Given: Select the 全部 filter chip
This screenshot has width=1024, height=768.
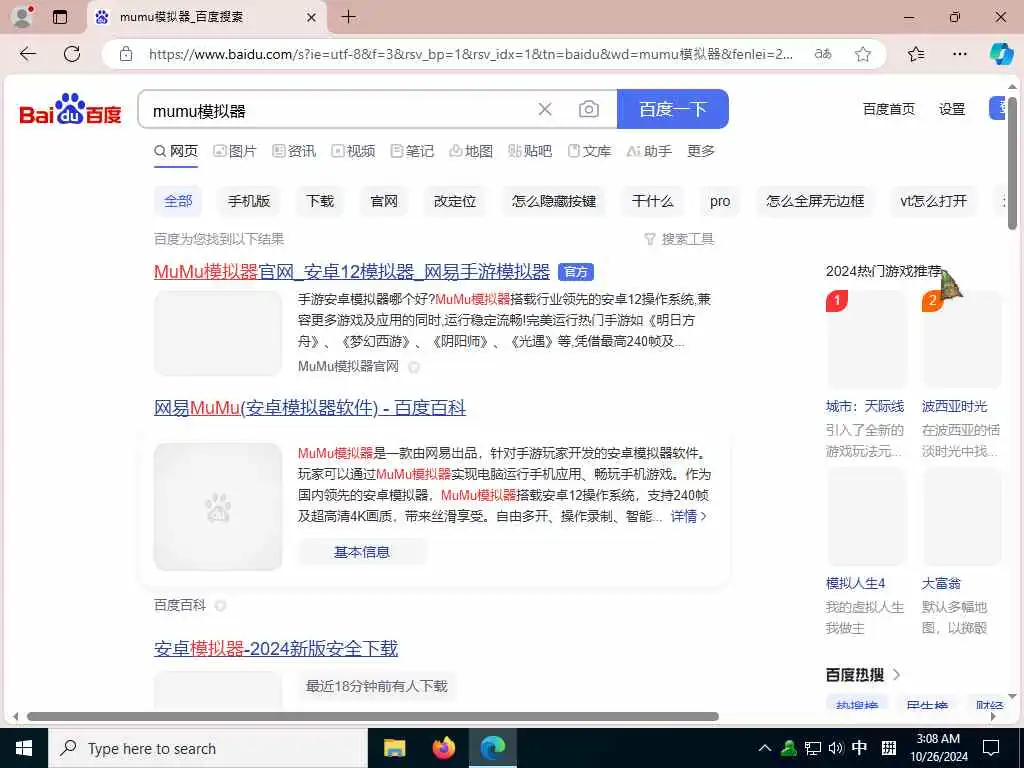Looking at the screenshot, I should pos(178,201).
